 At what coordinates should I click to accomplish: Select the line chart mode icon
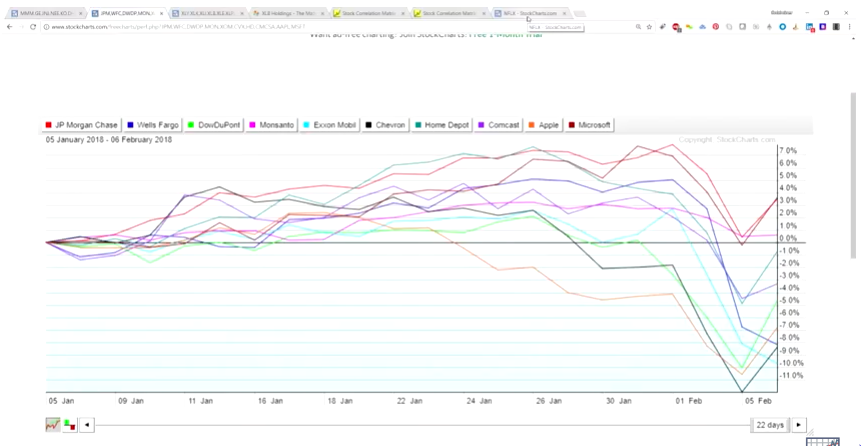pos(53,425)
